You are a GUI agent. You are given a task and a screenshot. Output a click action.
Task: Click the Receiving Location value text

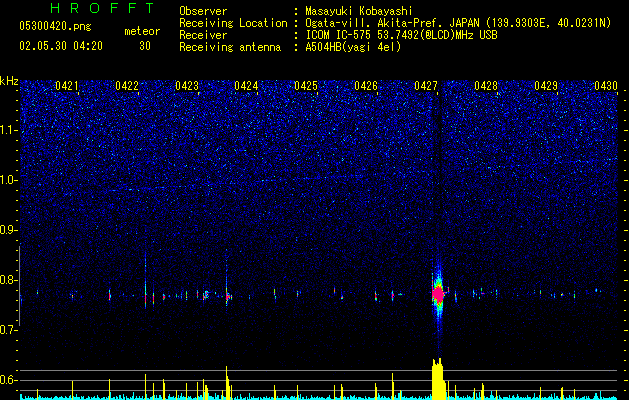click(x=458, y=23)
